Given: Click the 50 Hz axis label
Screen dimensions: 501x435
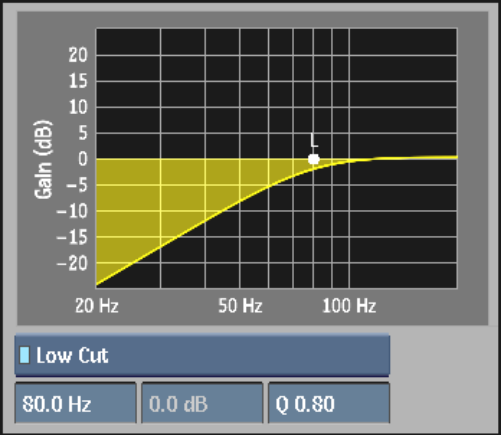Looking at the screenshot, I should click(240, 305).
